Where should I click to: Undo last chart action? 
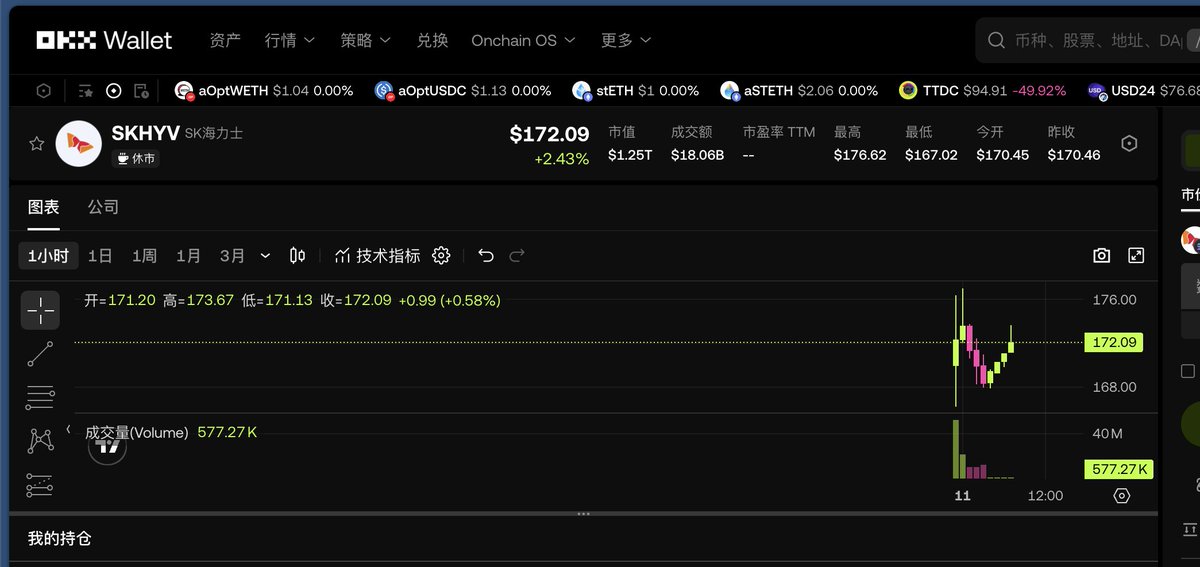pyautogui.click(x=486, y=256)
